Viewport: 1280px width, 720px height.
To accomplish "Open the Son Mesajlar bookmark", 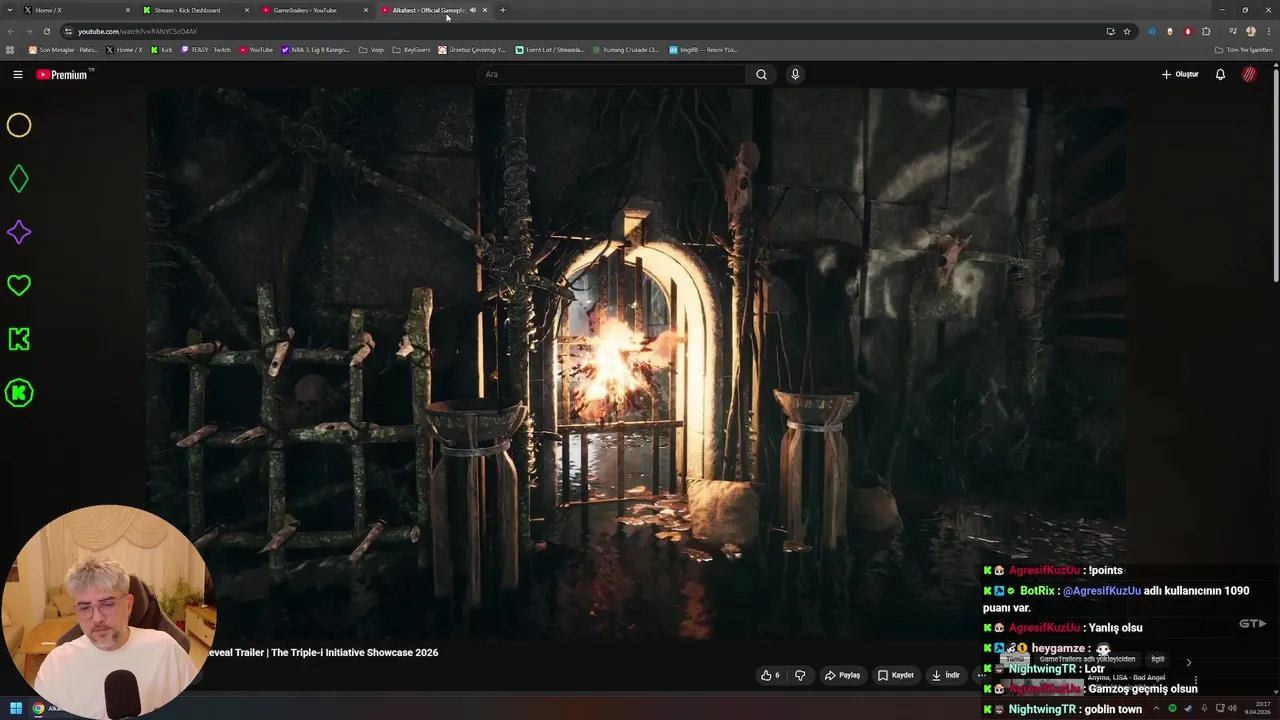I will tap(64, 49).
